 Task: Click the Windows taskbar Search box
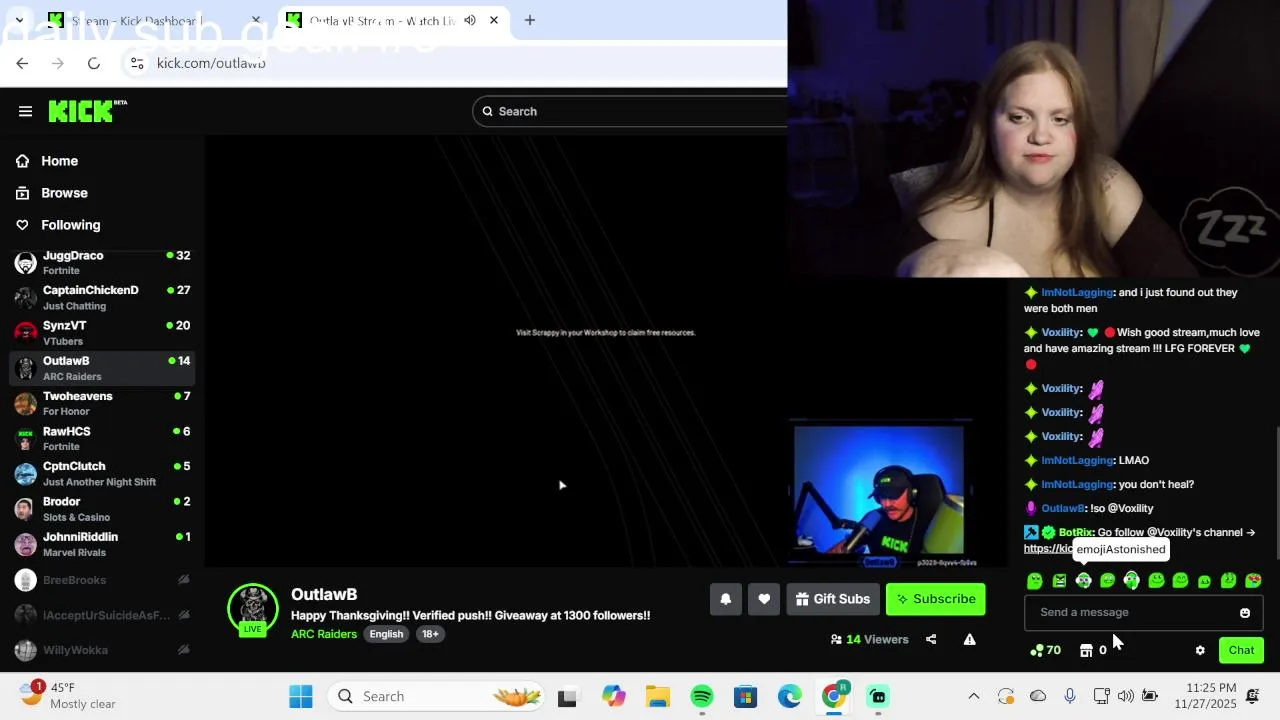[438, 696]
